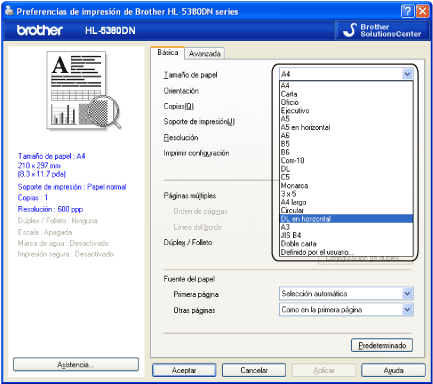Click the Ayuda button
The width and height of the screenshot is (433, 384).
point(393,370)
